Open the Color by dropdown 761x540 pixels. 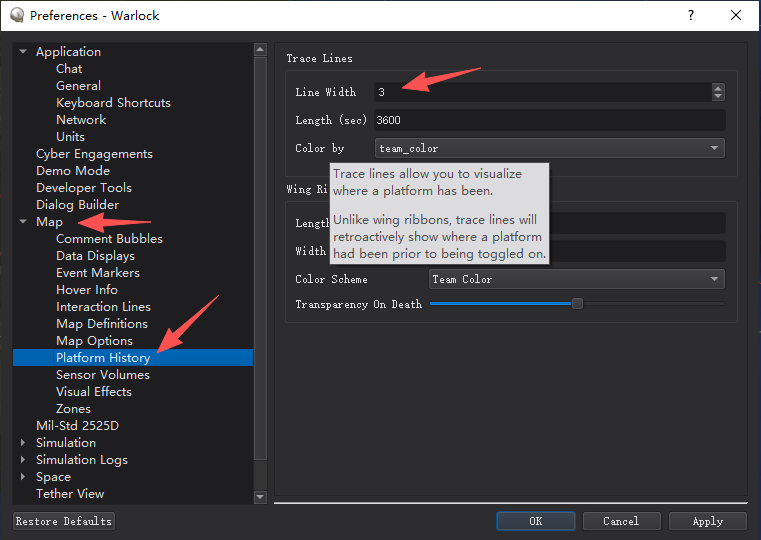[549, 148]
